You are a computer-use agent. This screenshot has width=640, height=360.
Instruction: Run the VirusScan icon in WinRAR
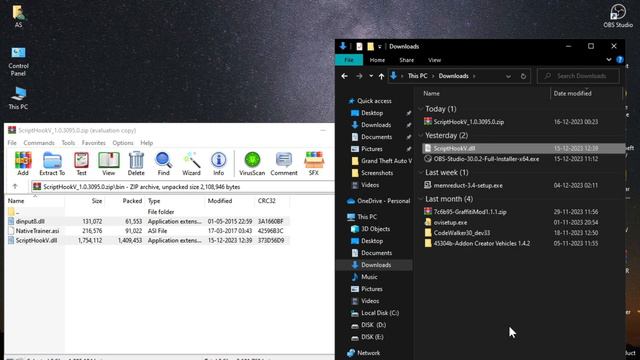(252, 164)
